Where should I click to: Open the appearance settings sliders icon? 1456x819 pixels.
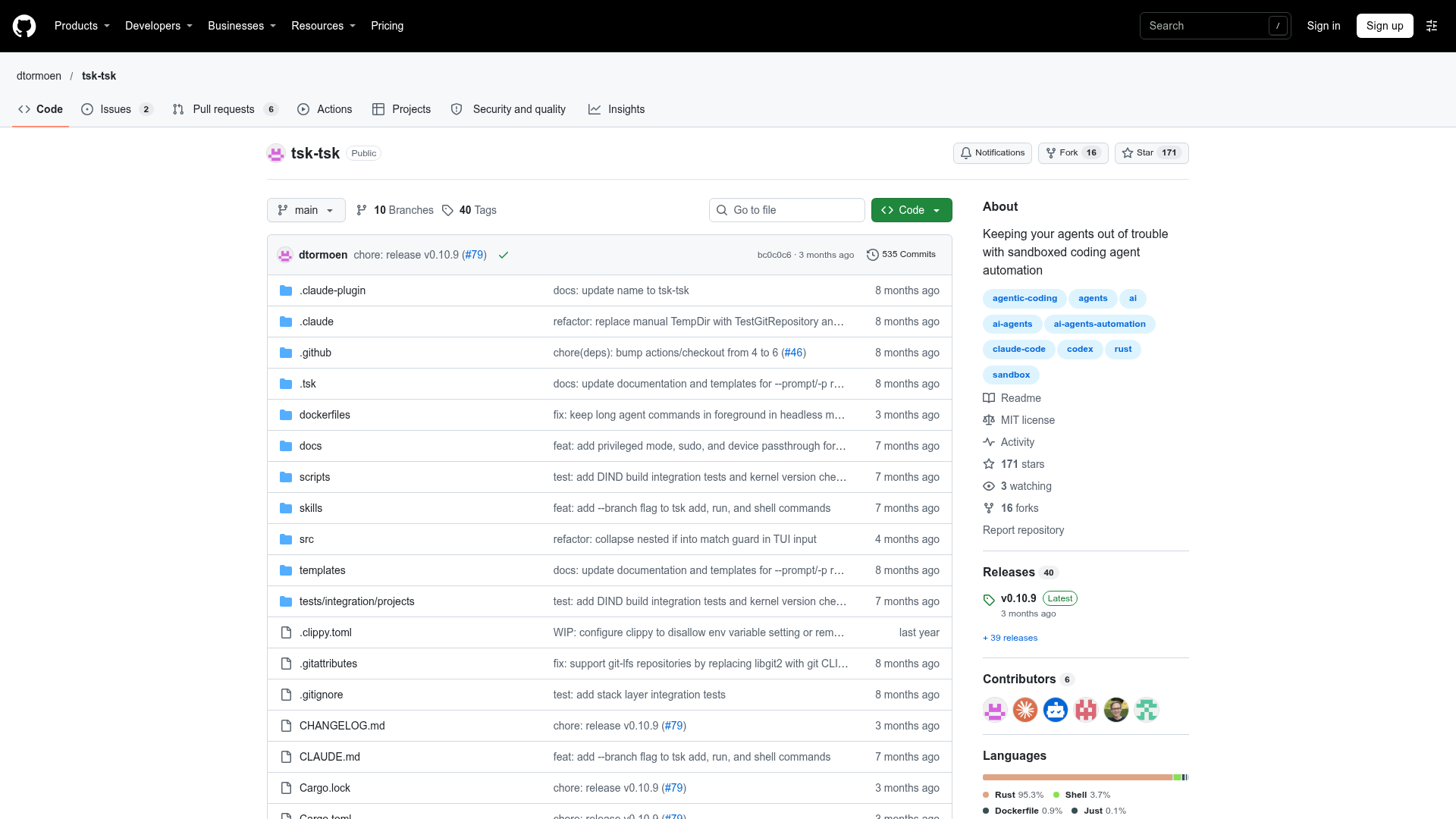[1432, 26]
